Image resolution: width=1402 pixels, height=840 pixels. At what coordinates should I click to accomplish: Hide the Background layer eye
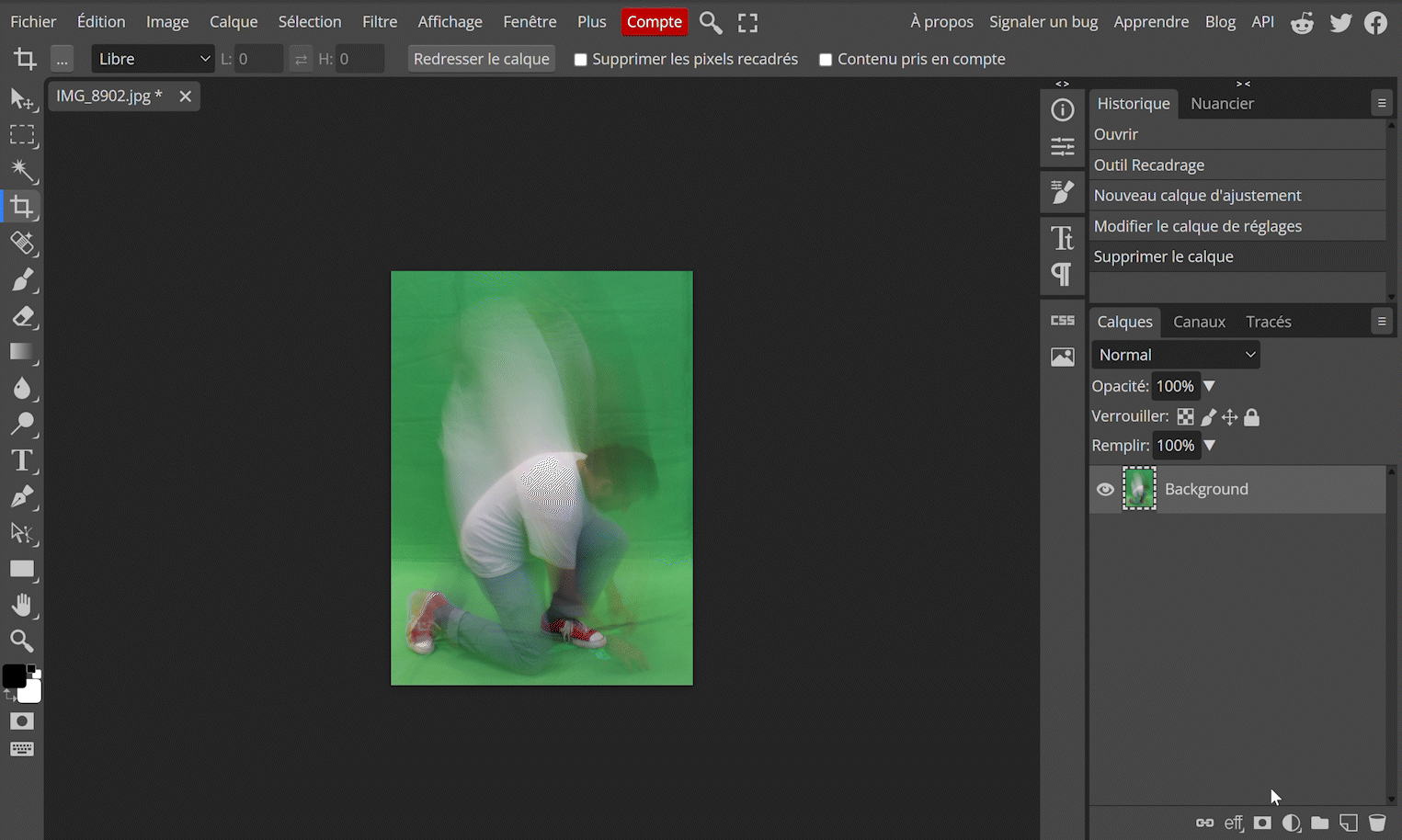1105,490
